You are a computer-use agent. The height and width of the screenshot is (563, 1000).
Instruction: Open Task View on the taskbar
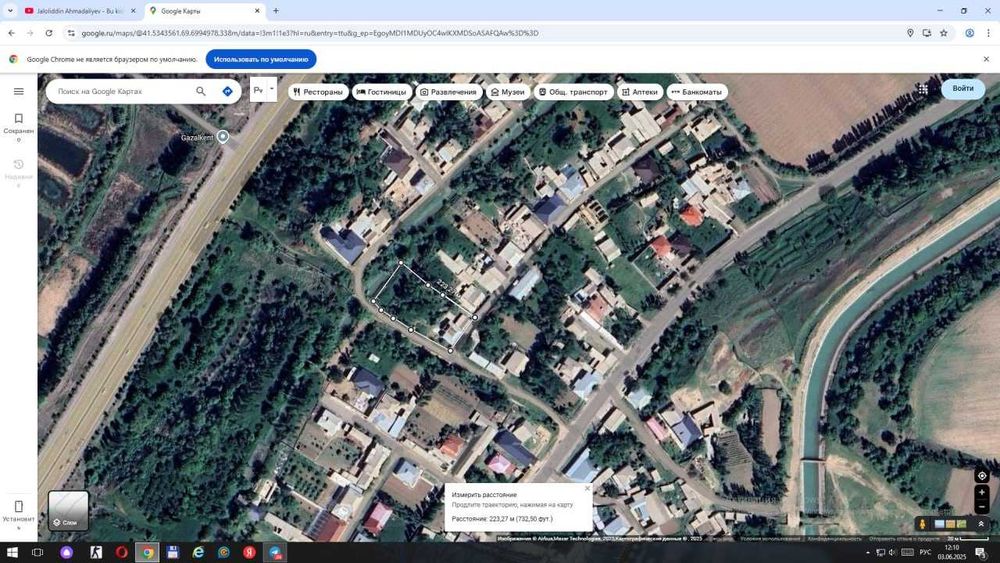[x=38, y=552]
